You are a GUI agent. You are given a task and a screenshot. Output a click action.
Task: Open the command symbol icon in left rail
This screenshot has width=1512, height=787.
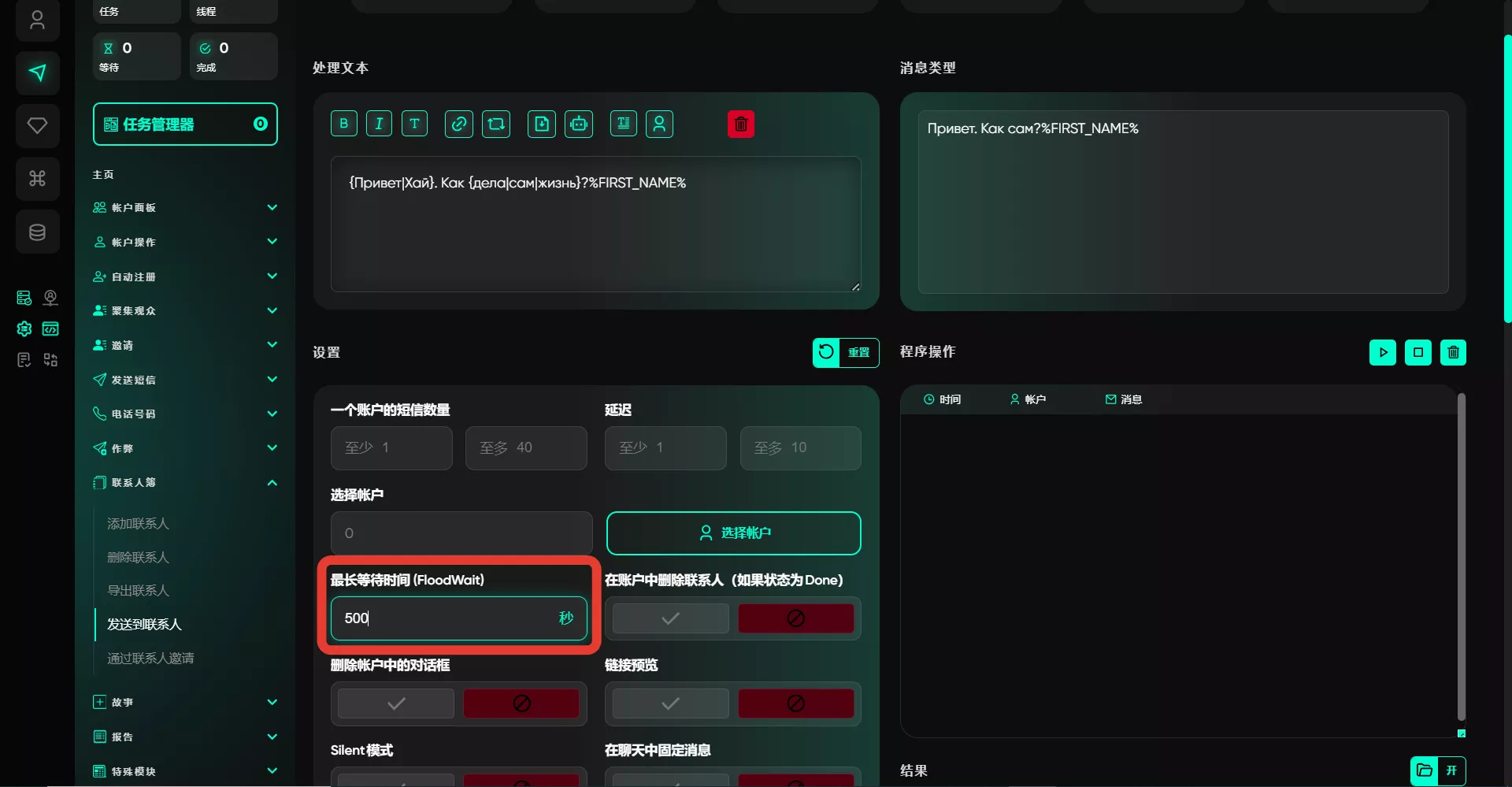(x=37, y=179)
